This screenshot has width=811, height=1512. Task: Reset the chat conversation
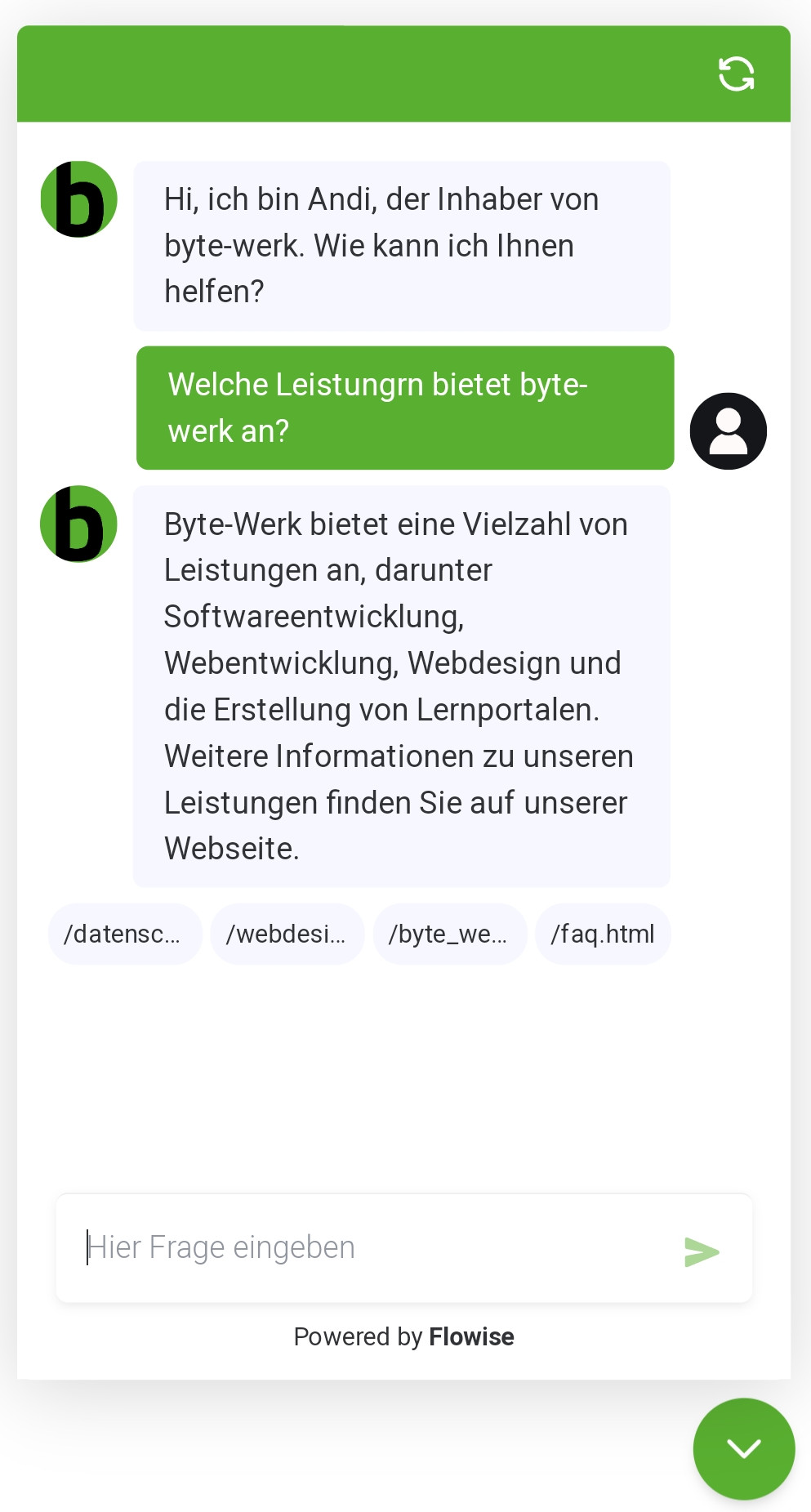(x=736, y=74)
